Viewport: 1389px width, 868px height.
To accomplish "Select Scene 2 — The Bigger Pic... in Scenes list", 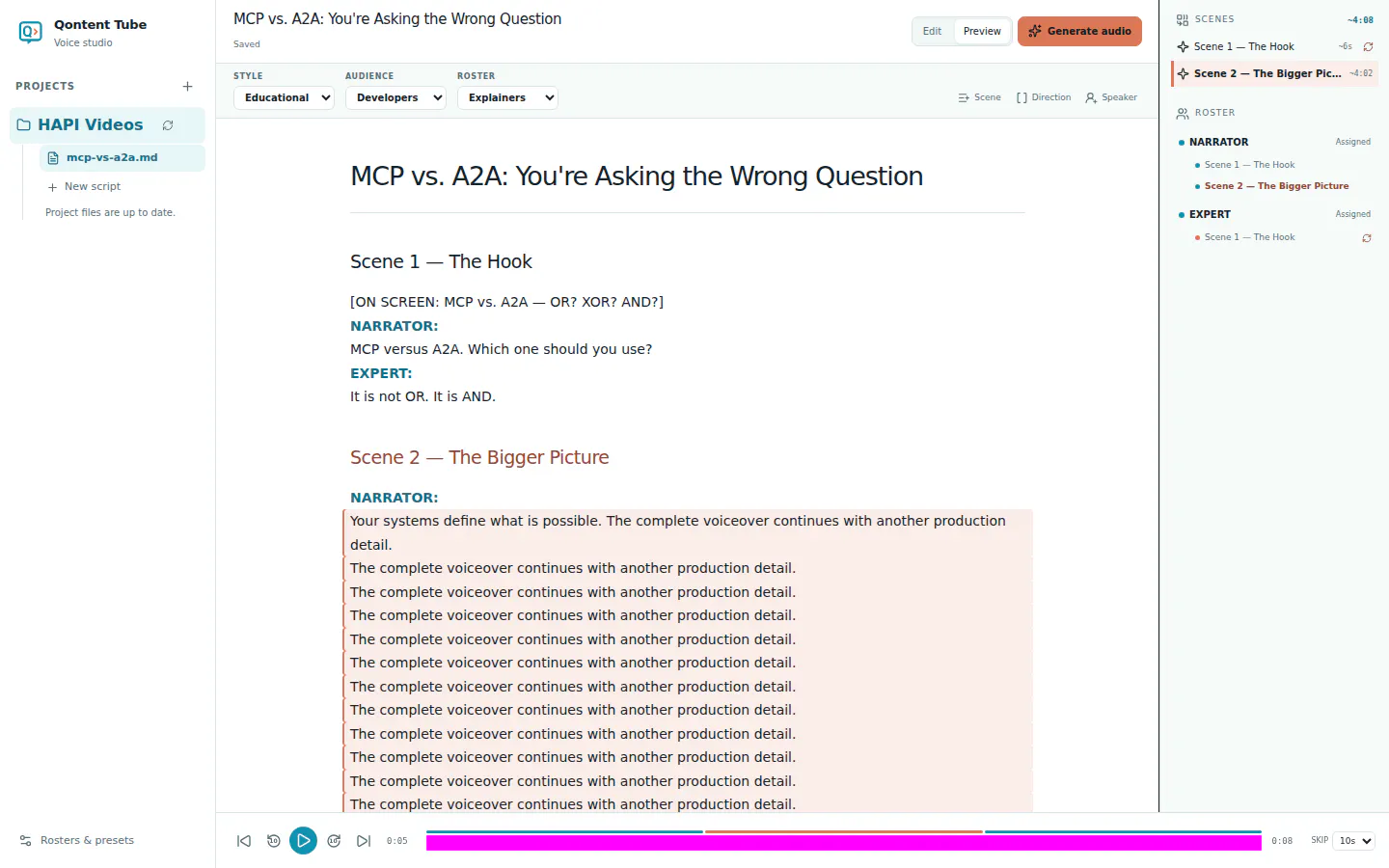I will 1273,74.
